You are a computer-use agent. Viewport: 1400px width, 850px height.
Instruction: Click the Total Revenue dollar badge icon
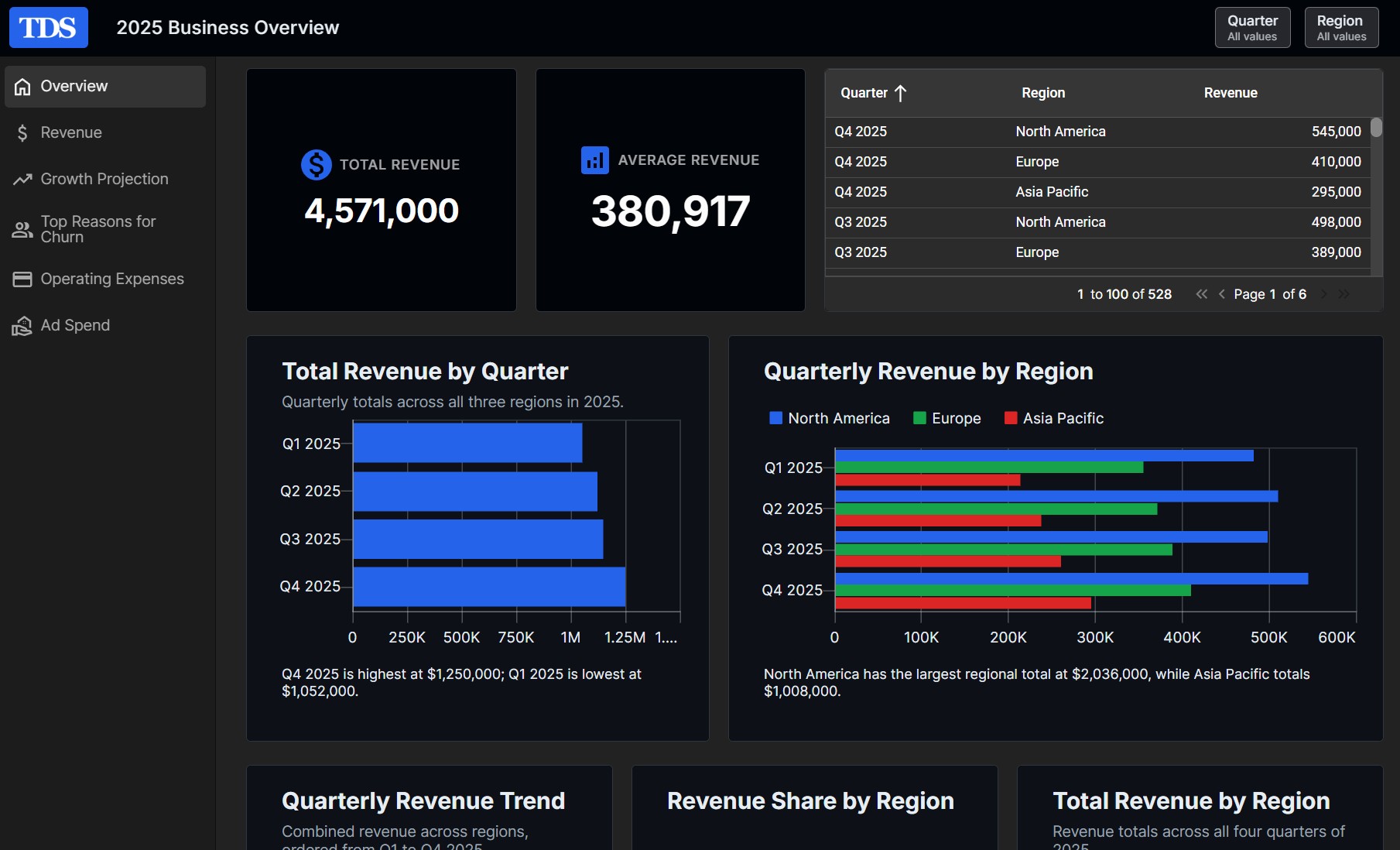point(316,165)
